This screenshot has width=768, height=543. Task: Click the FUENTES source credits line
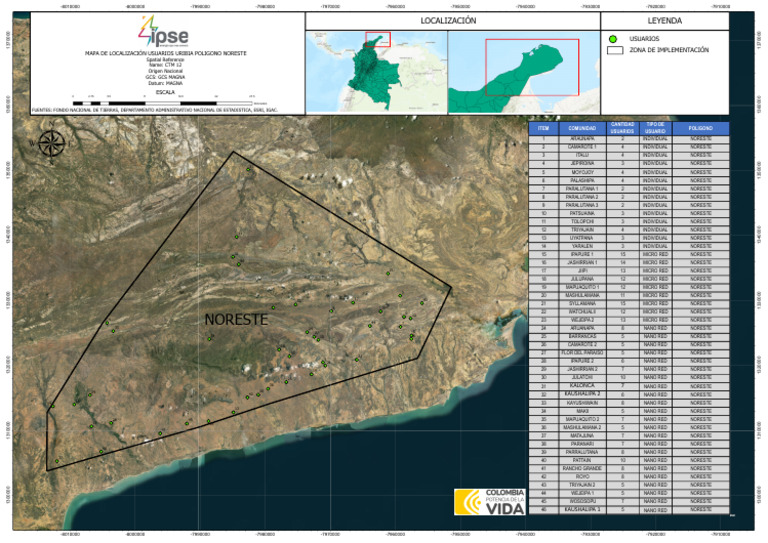155,110
